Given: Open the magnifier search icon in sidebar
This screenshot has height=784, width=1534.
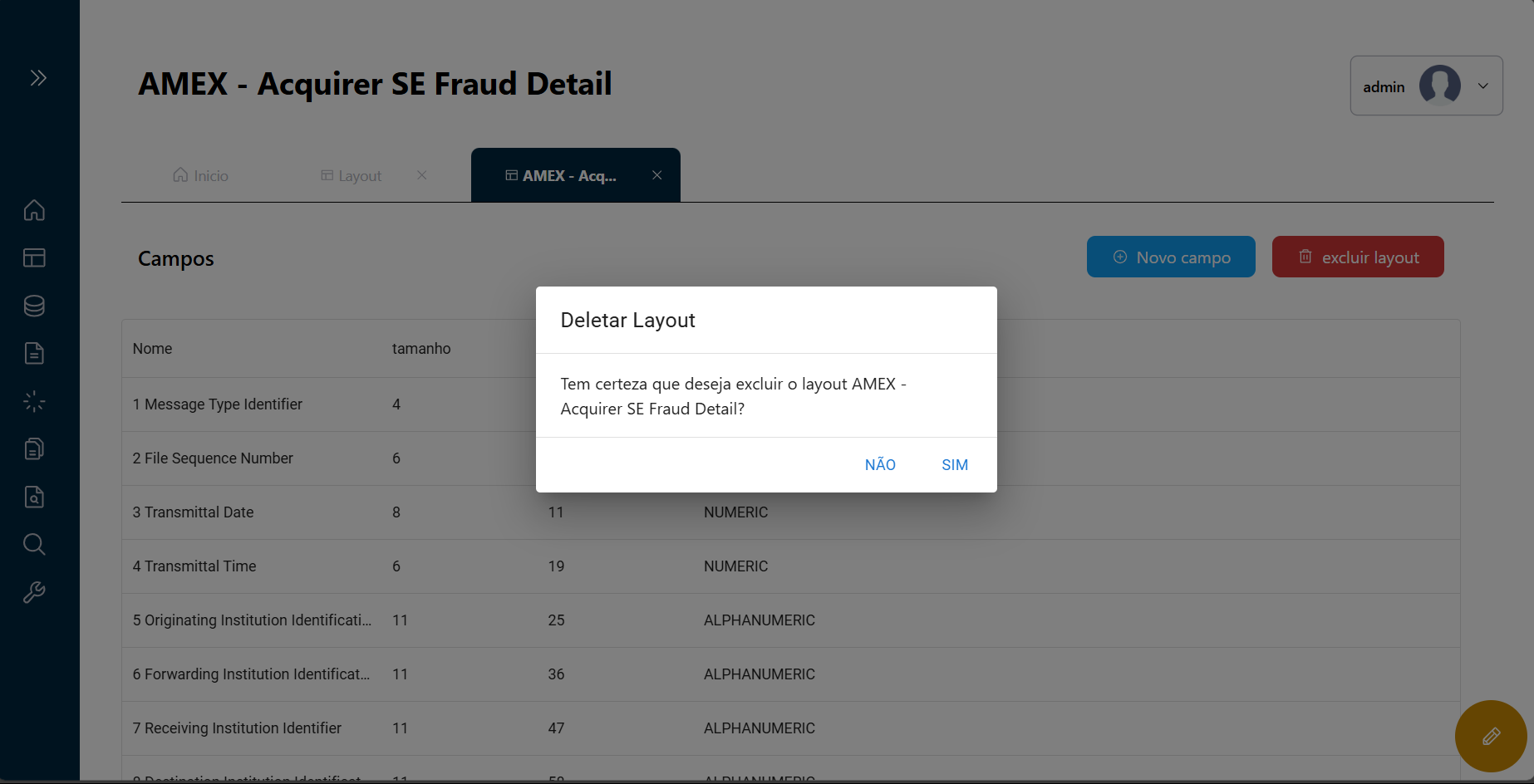Looking at the screenshot, I should (34, 545).
